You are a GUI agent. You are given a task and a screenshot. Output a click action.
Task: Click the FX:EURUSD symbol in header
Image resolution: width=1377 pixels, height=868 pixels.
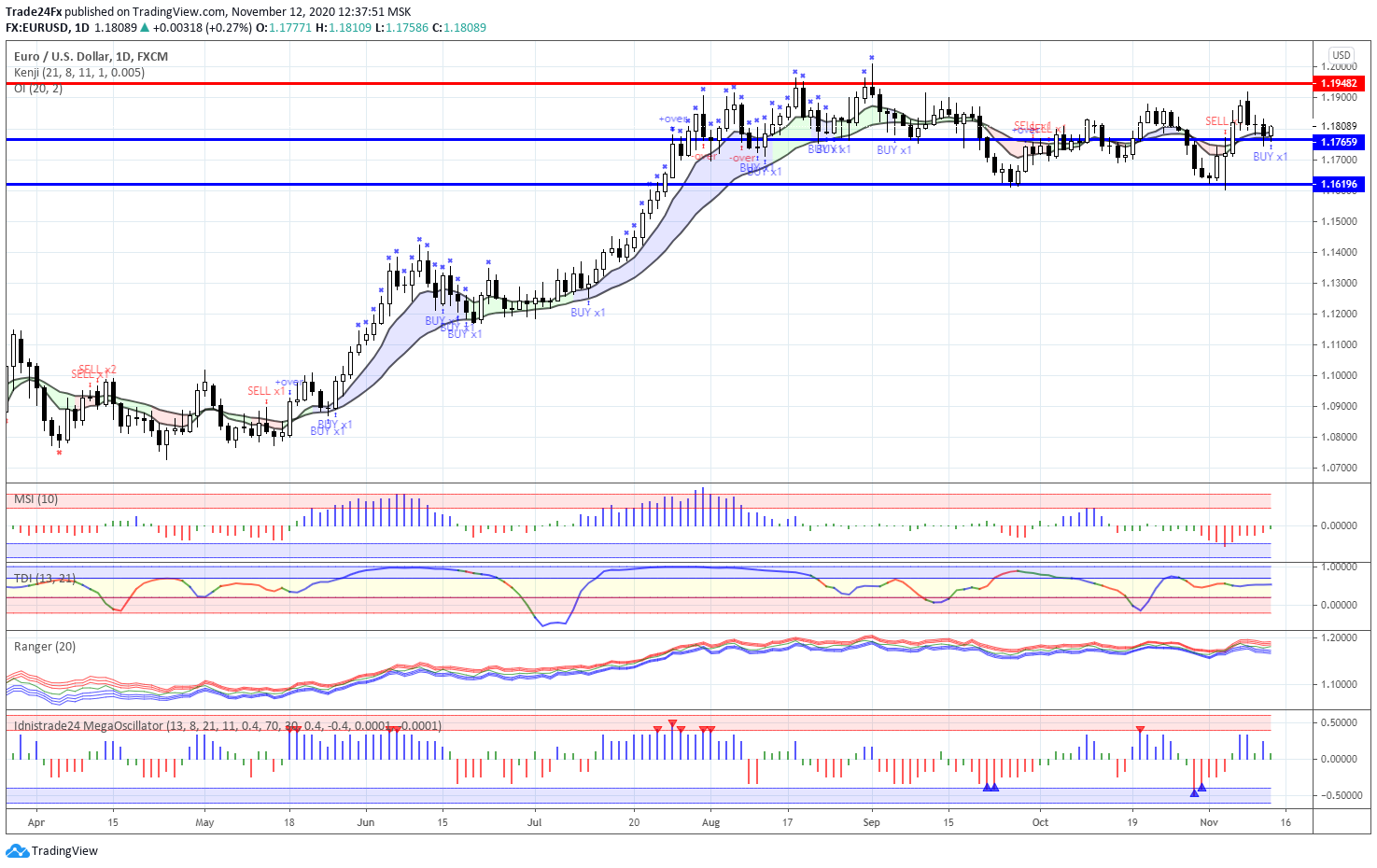coord(37,28)
